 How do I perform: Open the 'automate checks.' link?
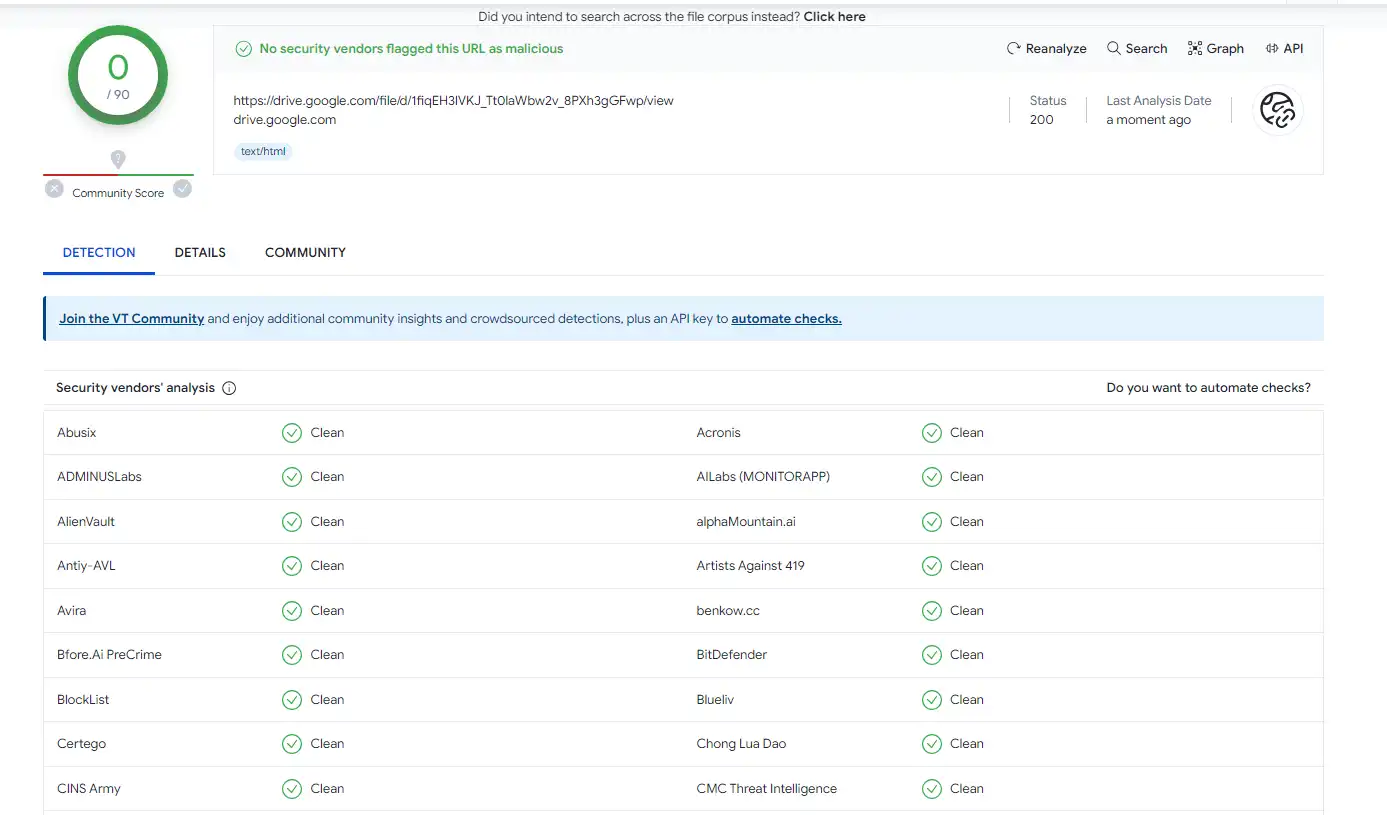[786, 318]
